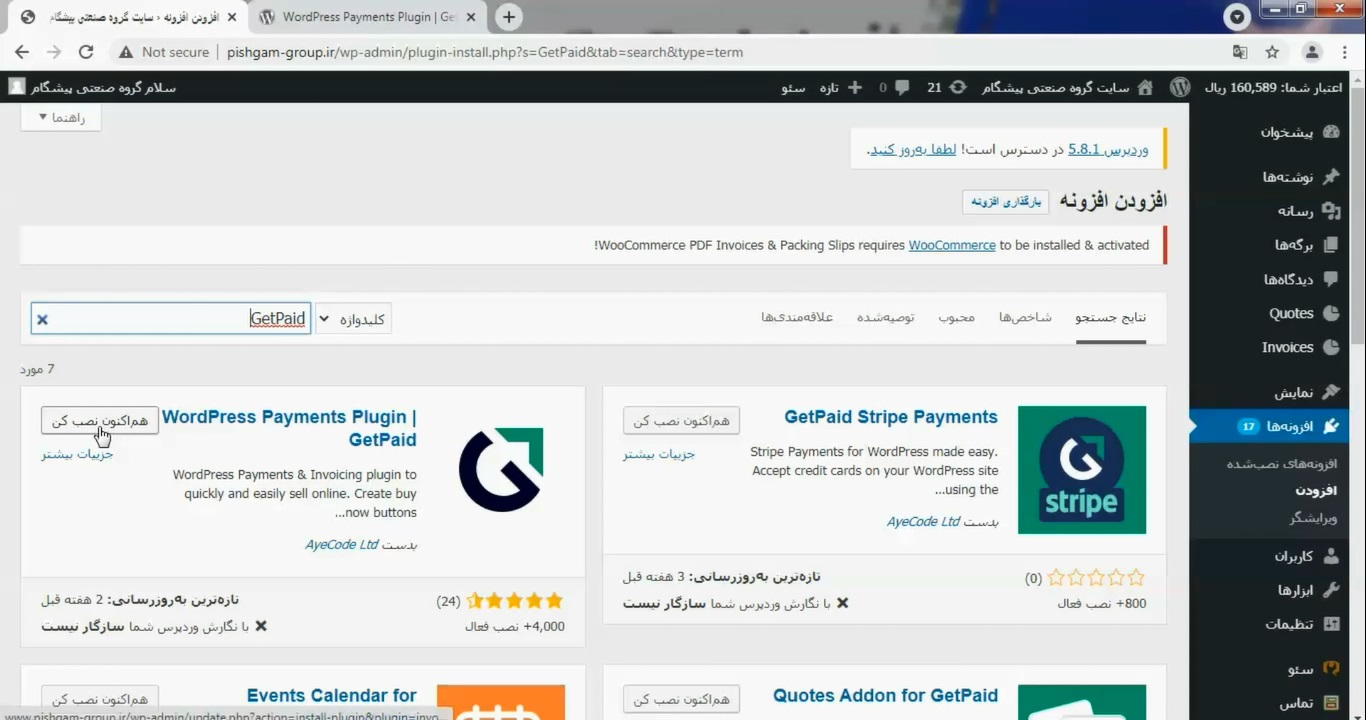Click the GetPaid Stripe plugin thumbnail

1082,470
